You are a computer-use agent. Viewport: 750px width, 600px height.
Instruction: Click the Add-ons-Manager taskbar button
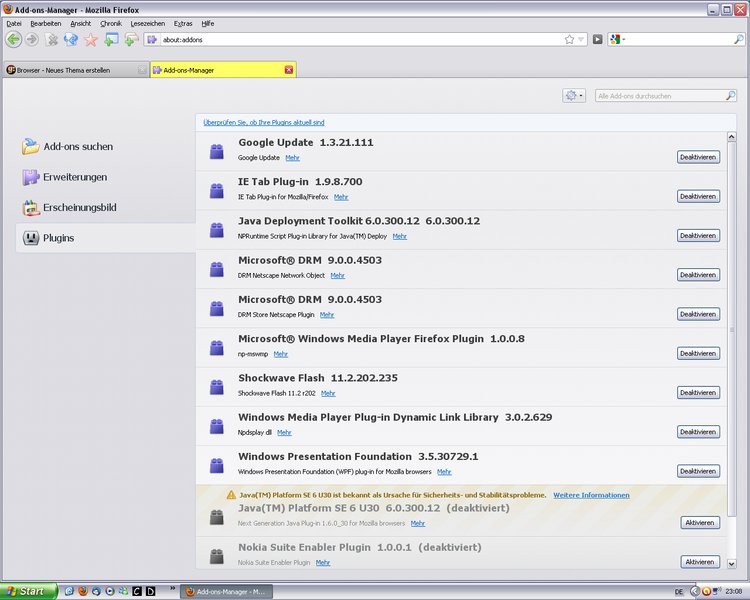click(226, 592)
